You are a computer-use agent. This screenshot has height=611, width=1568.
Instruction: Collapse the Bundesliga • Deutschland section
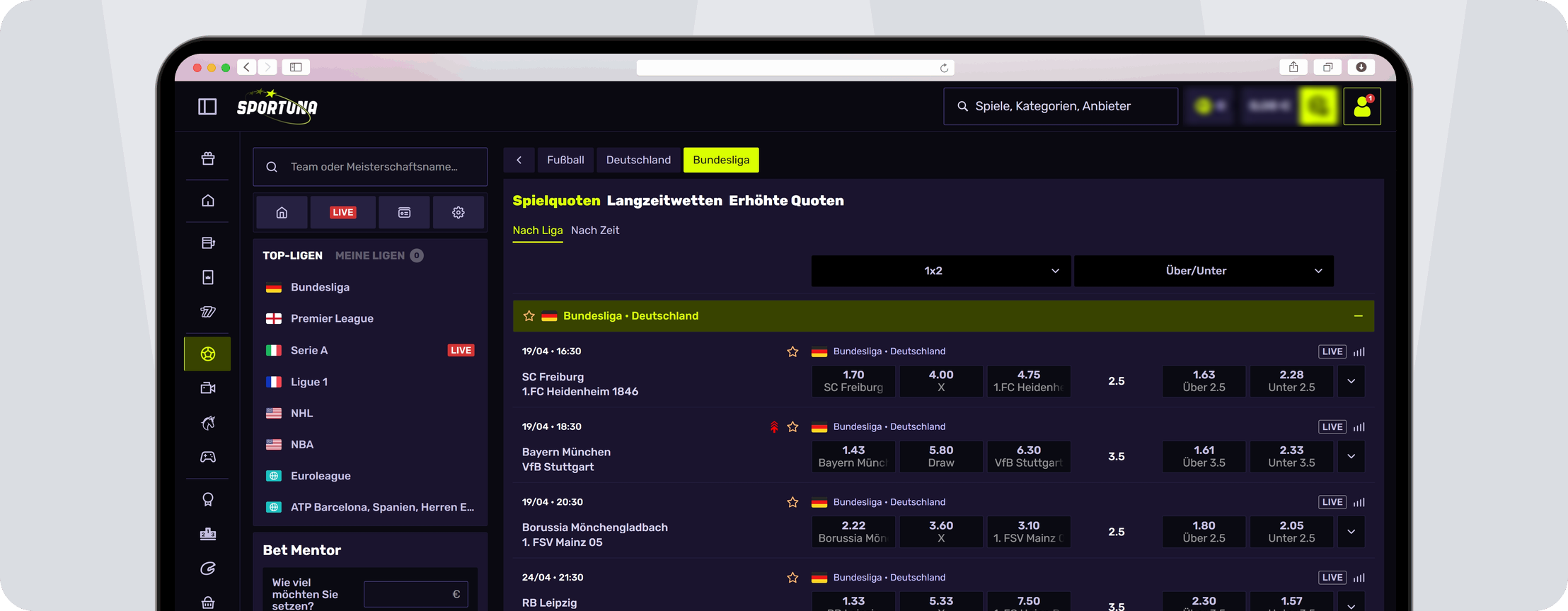tap(1358, 316)
